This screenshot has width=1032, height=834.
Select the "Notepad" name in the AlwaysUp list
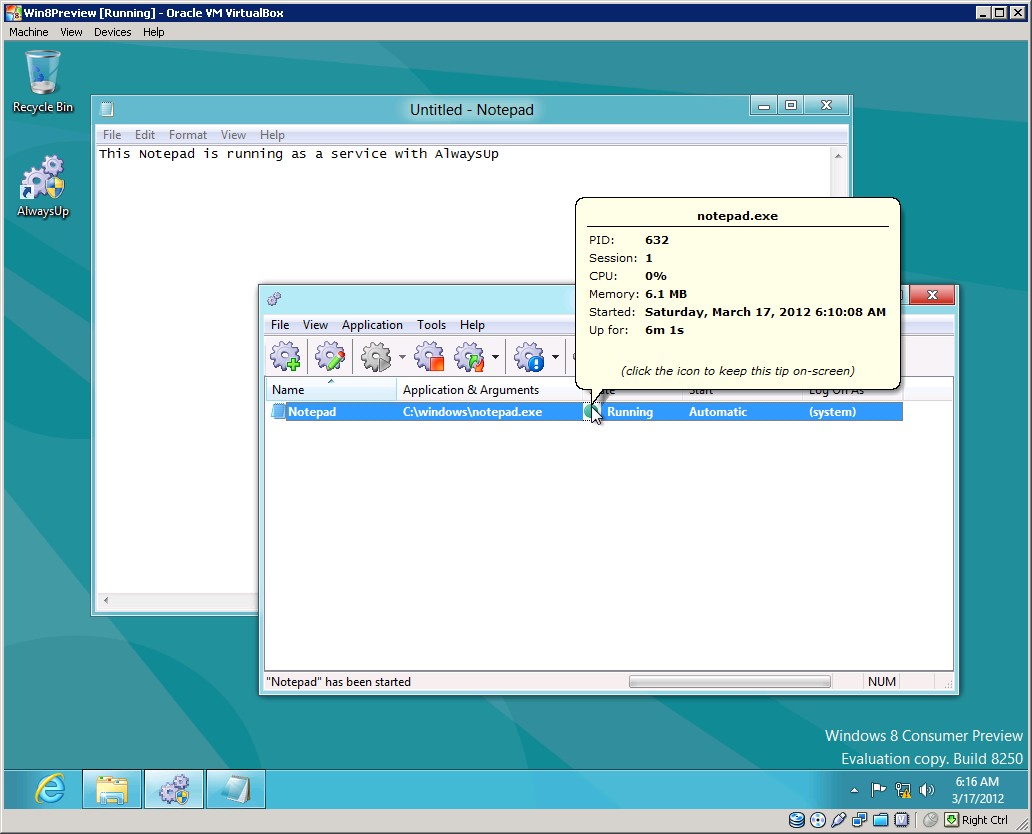[312, 412]
